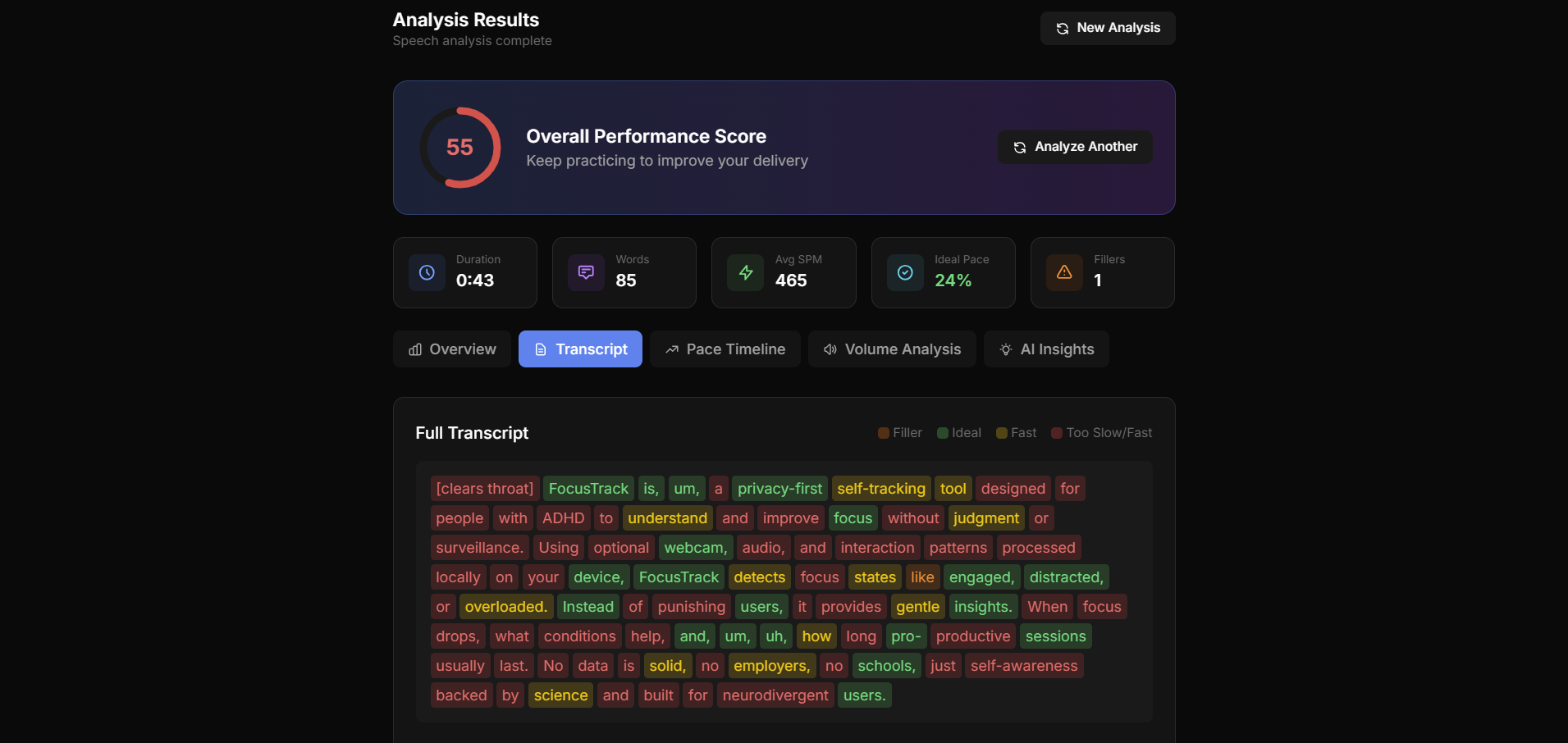Click the 'privacy-first' transcript word
This screenshot has height=743, width=1568.
(779, 489)
